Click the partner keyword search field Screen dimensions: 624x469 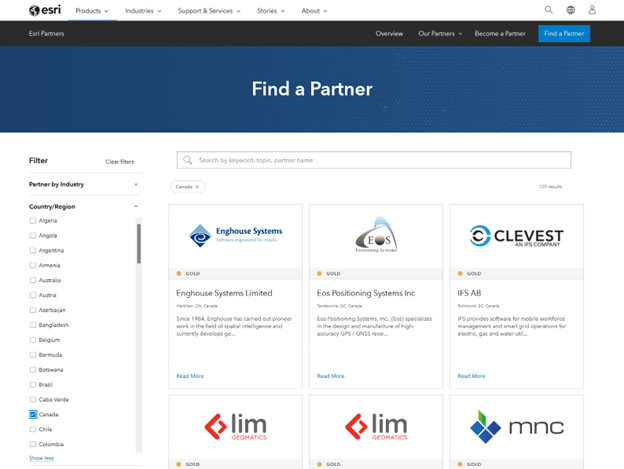[374, 160]
